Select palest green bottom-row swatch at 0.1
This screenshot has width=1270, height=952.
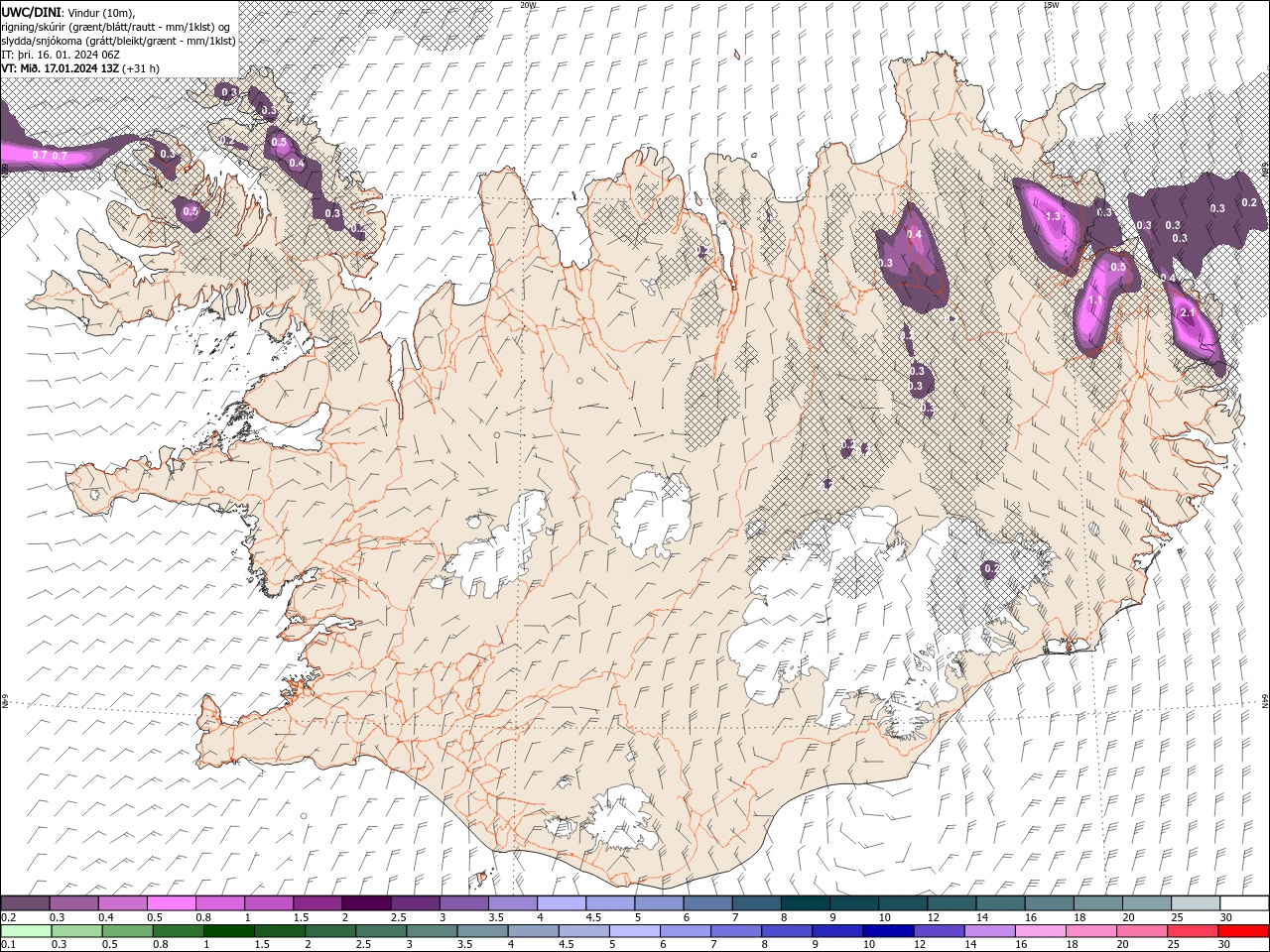pyautogui.click(x=26, y=931)
